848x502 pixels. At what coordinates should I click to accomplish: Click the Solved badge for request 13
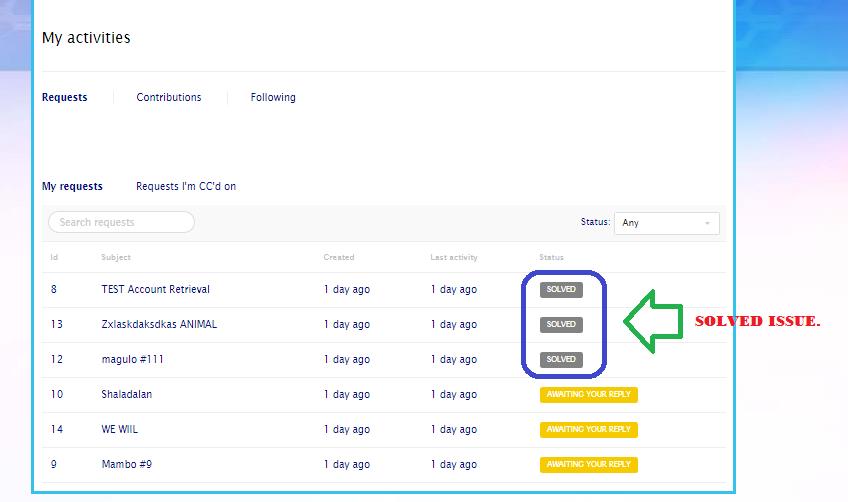point(561,324)
